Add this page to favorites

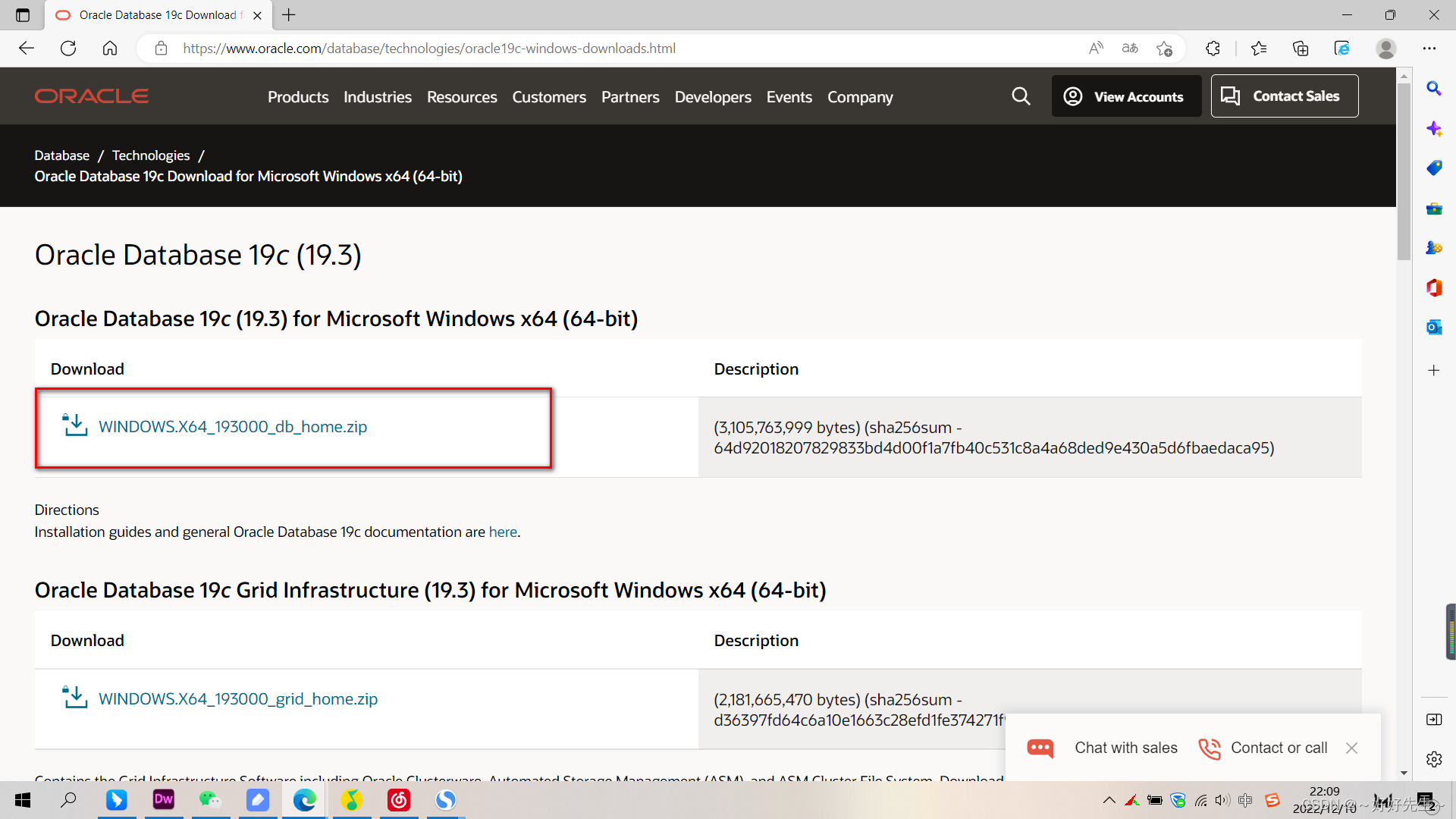pos(1166,48)
